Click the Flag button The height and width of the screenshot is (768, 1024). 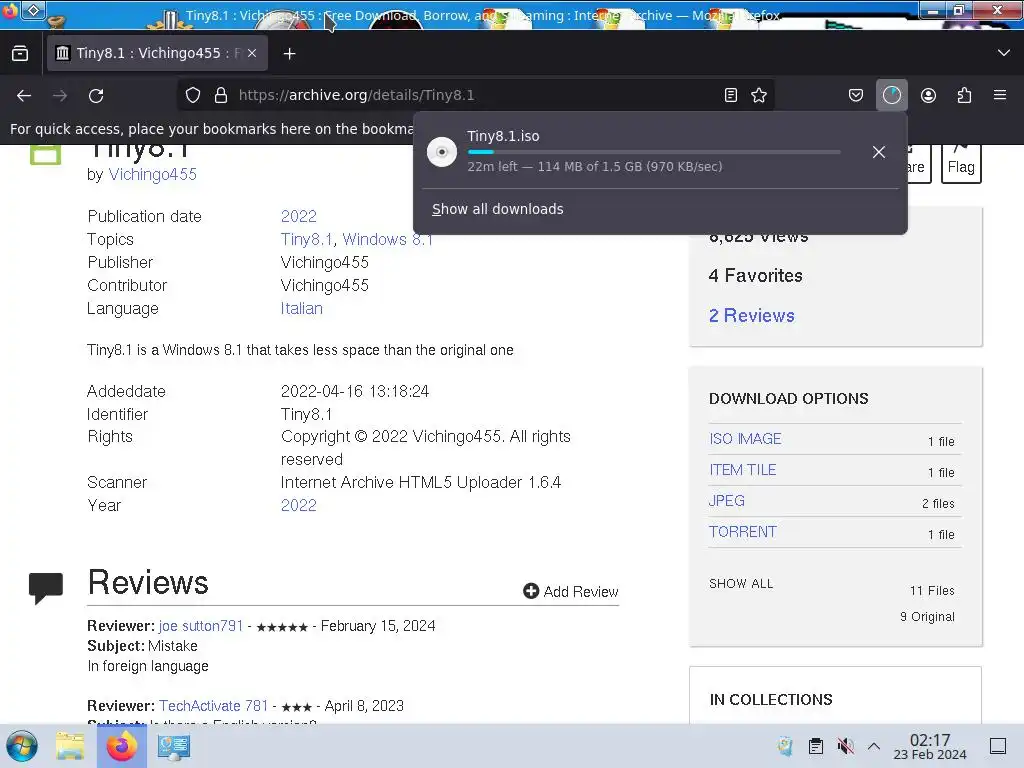[x=961, y=163]
